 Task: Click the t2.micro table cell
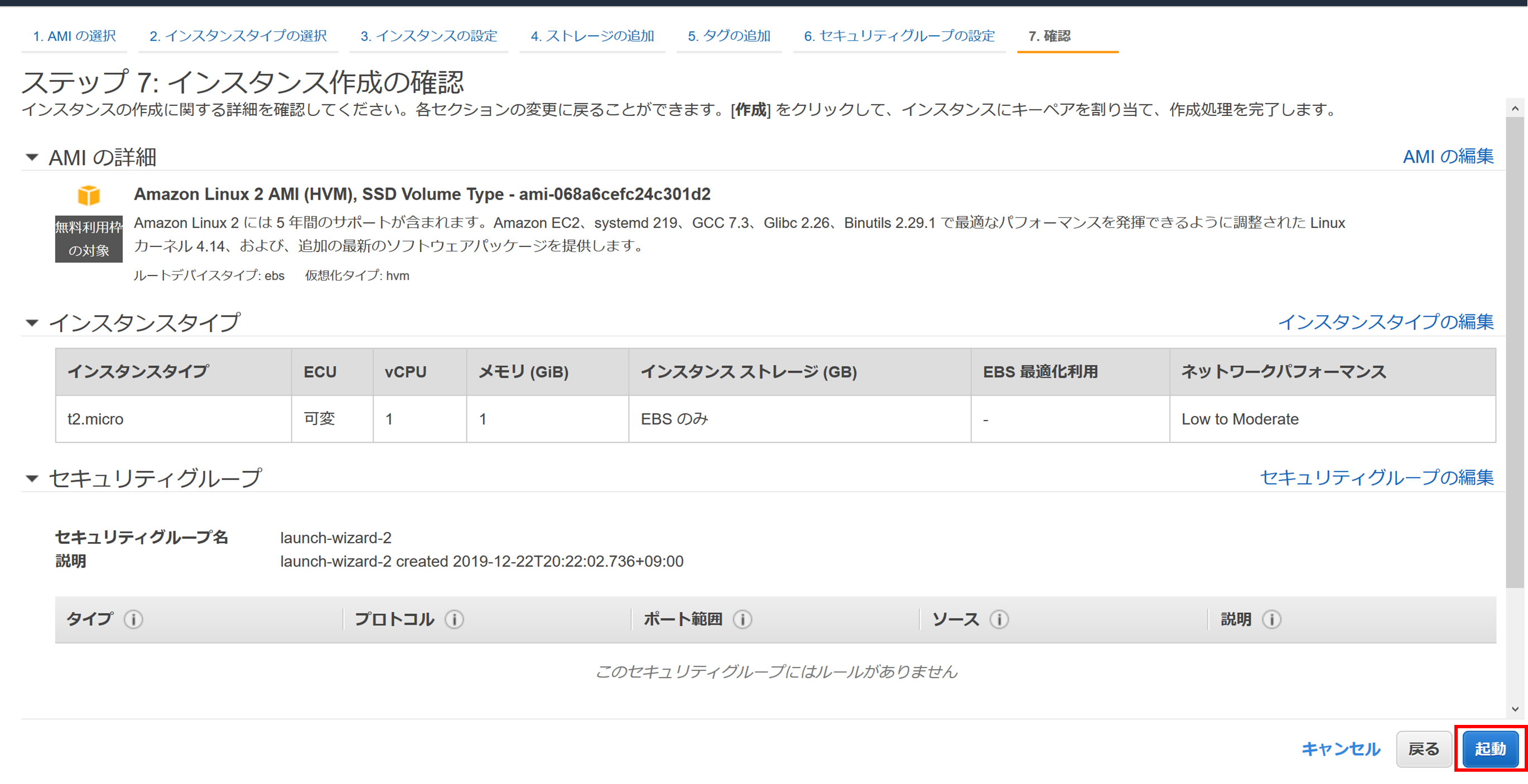click(173, 419)
